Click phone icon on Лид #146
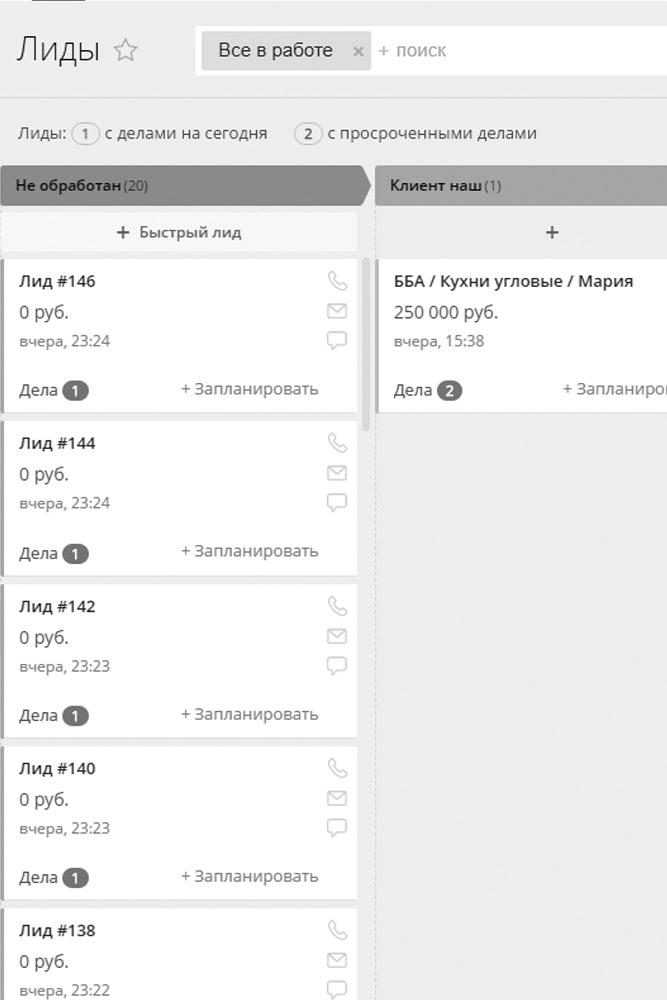Image resolution: width=667 pixels, height=1000 pixels. 337,281
